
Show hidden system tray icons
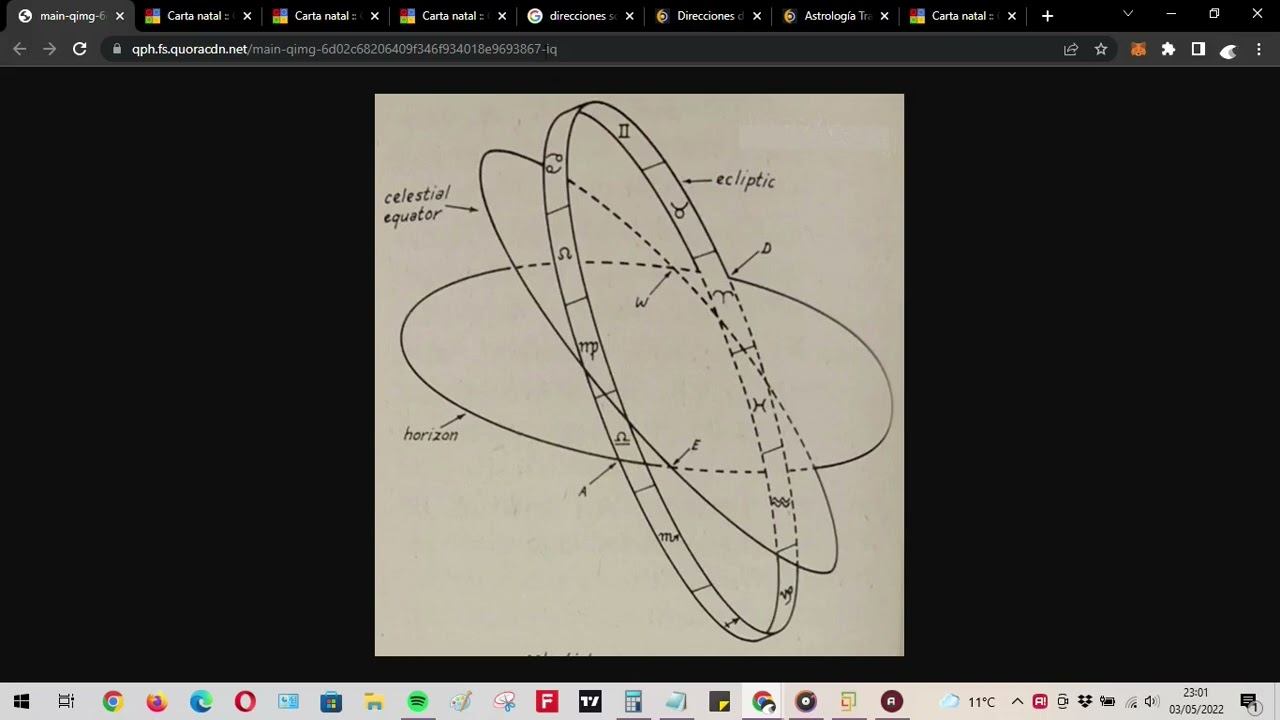(x=1018, y=702)
